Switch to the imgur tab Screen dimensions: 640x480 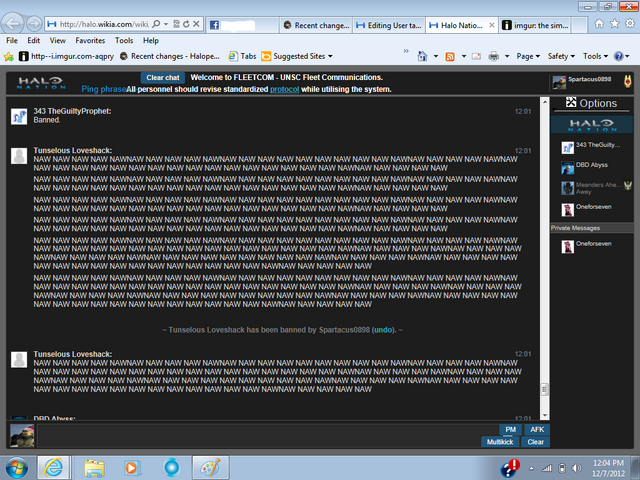535,25
